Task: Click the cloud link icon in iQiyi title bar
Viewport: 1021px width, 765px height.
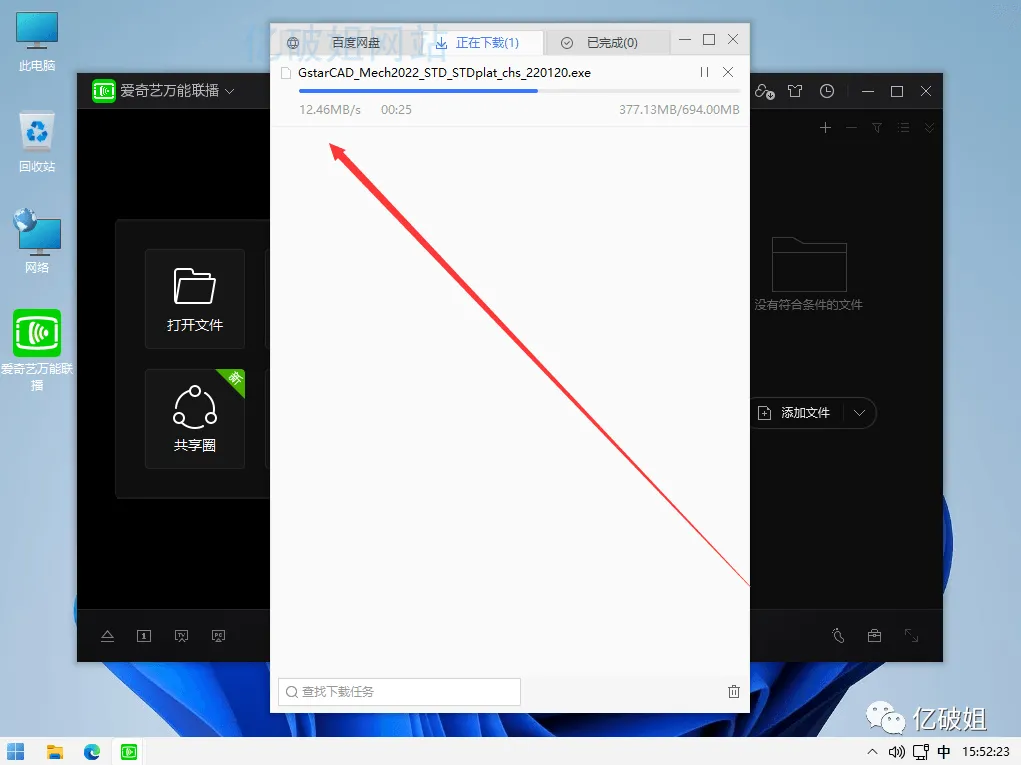Action: (764, 91)
